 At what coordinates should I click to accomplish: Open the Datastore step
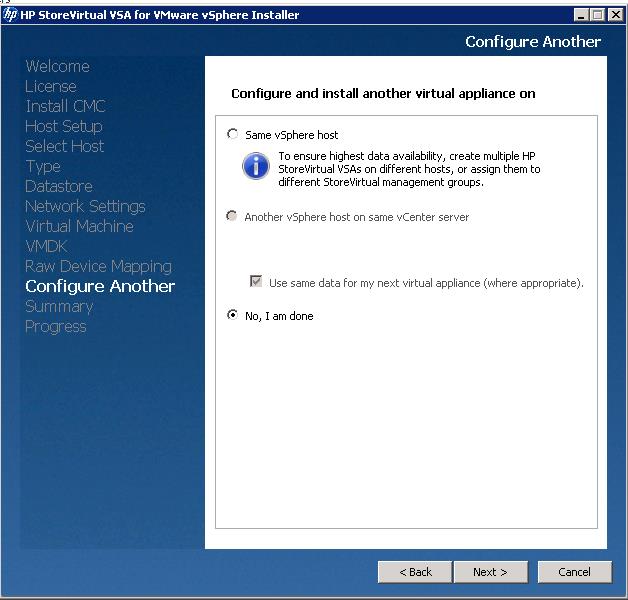tap(59, 186)
